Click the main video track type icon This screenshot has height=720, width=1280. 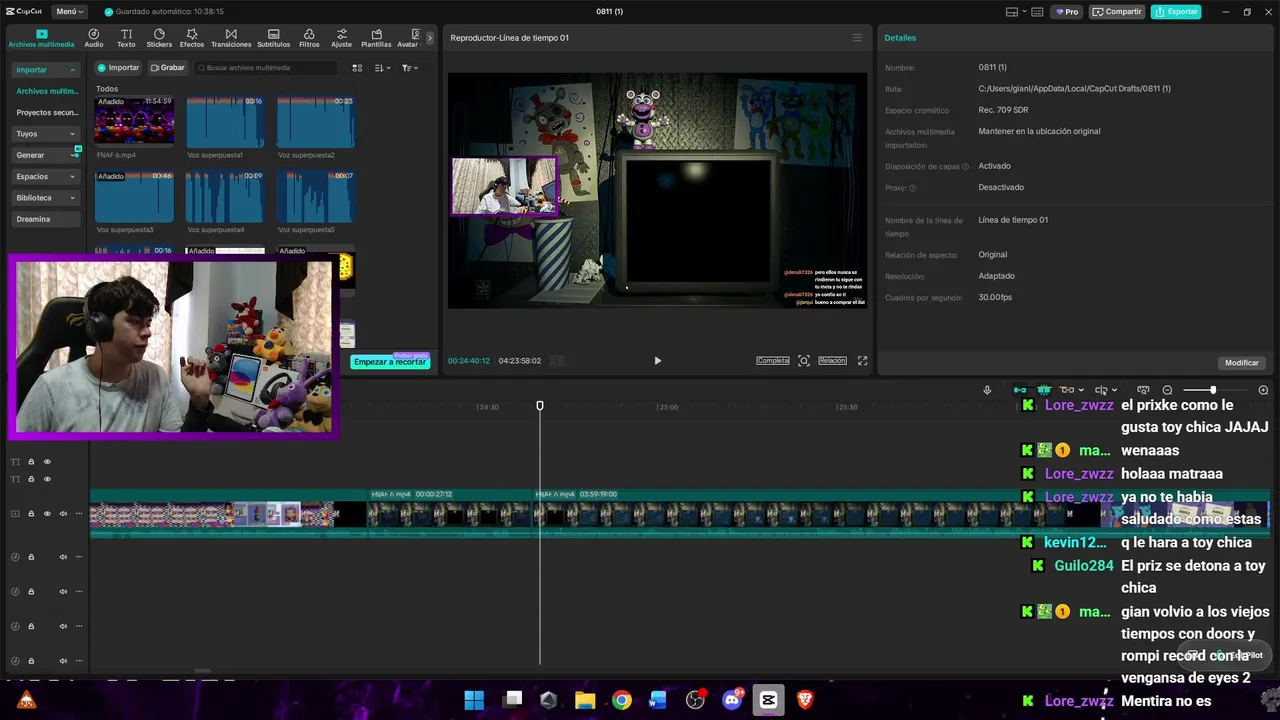click(x=15, y=514)
